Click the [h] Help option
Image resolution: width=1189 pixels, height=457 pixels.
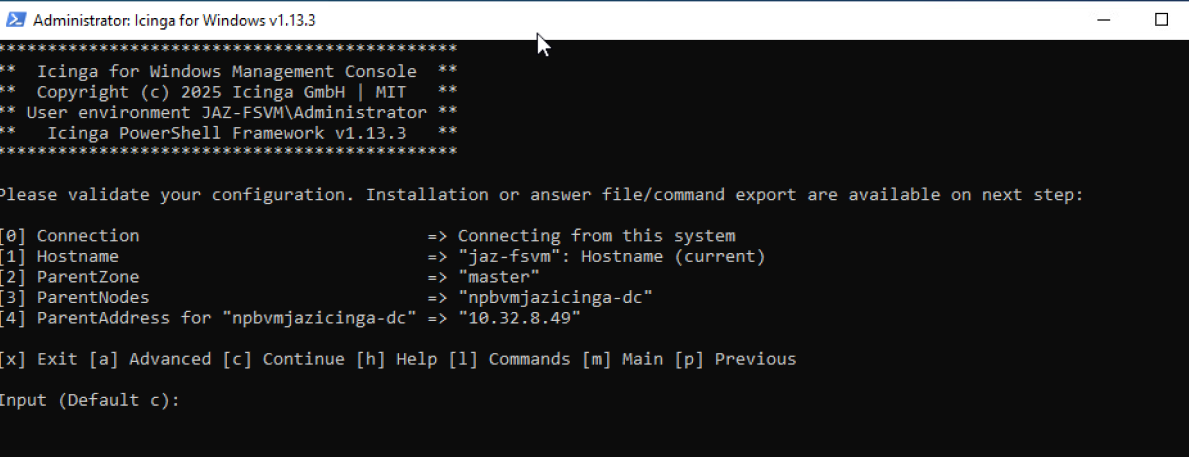tap(396, 358)
